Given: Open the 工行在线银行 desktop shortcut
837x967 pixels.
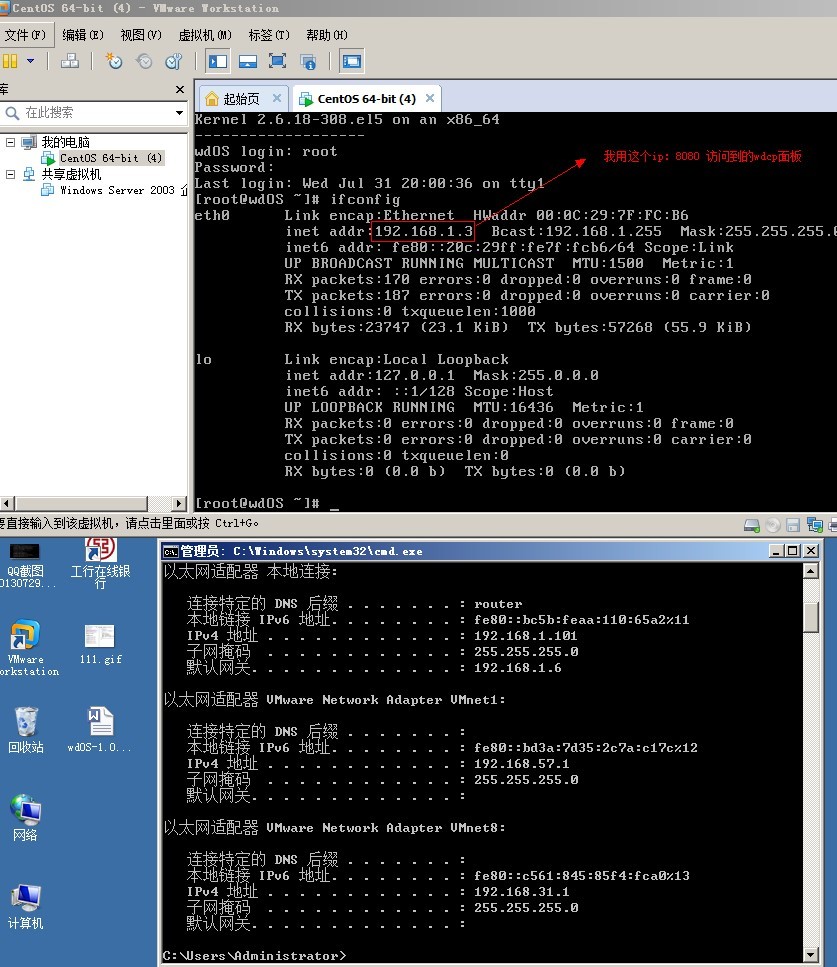Looking at the screenshot, I should (100, 564).
